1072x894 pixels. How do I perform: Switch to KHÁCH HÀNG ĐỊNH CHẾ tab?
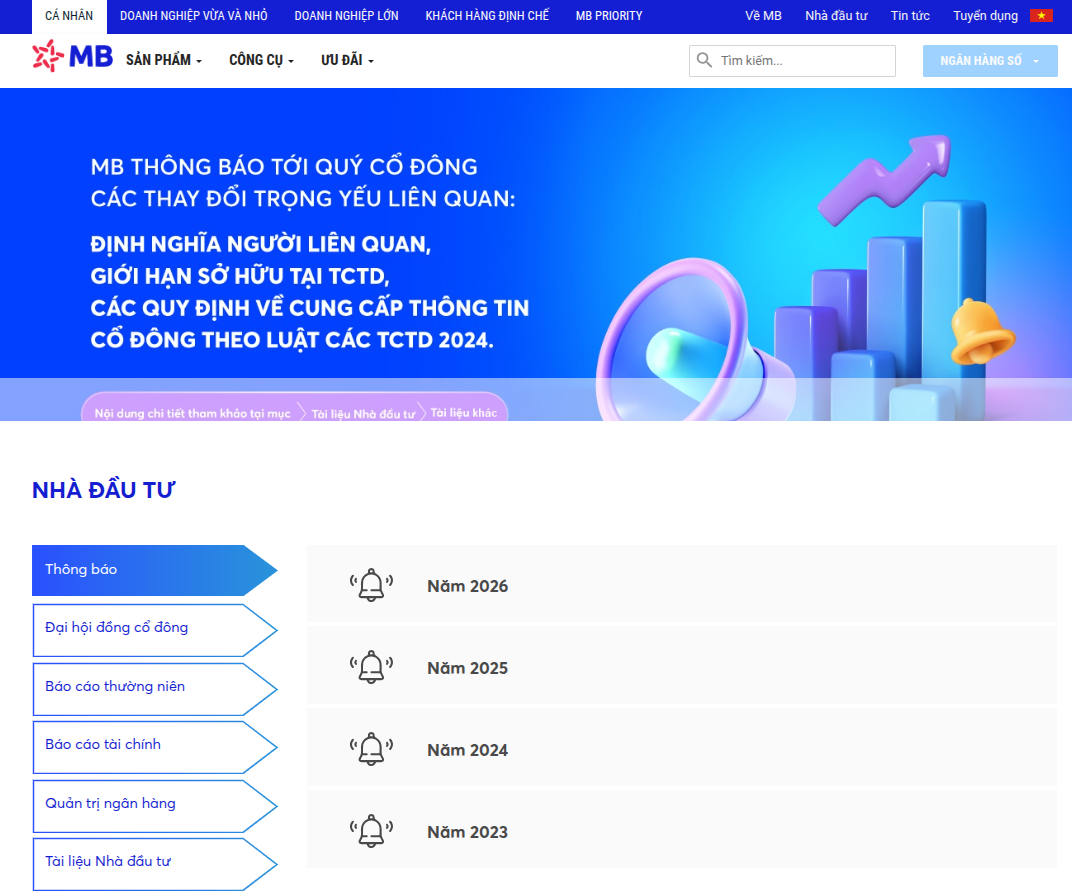click(487, 16)
